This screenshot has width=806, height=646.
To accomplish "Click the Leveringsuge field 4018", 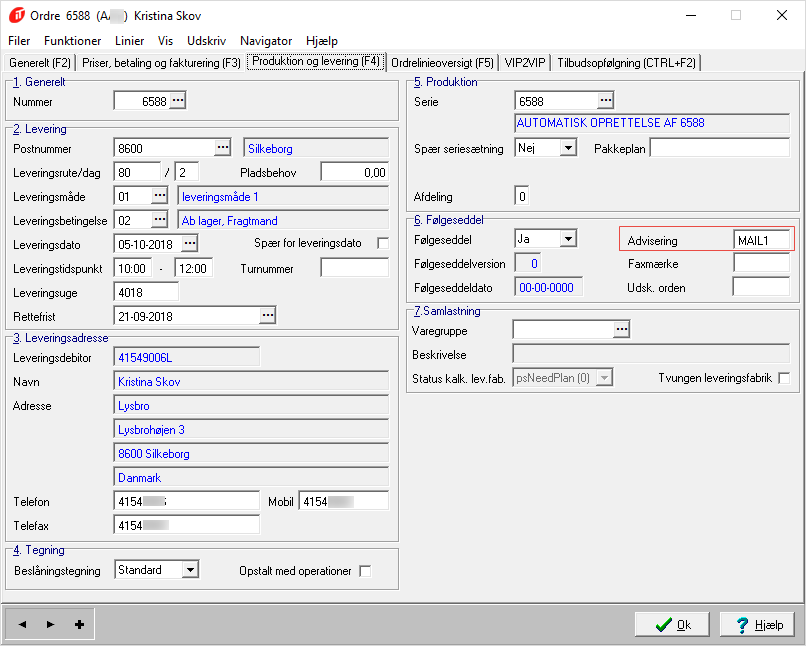I will tap(146, 292).
